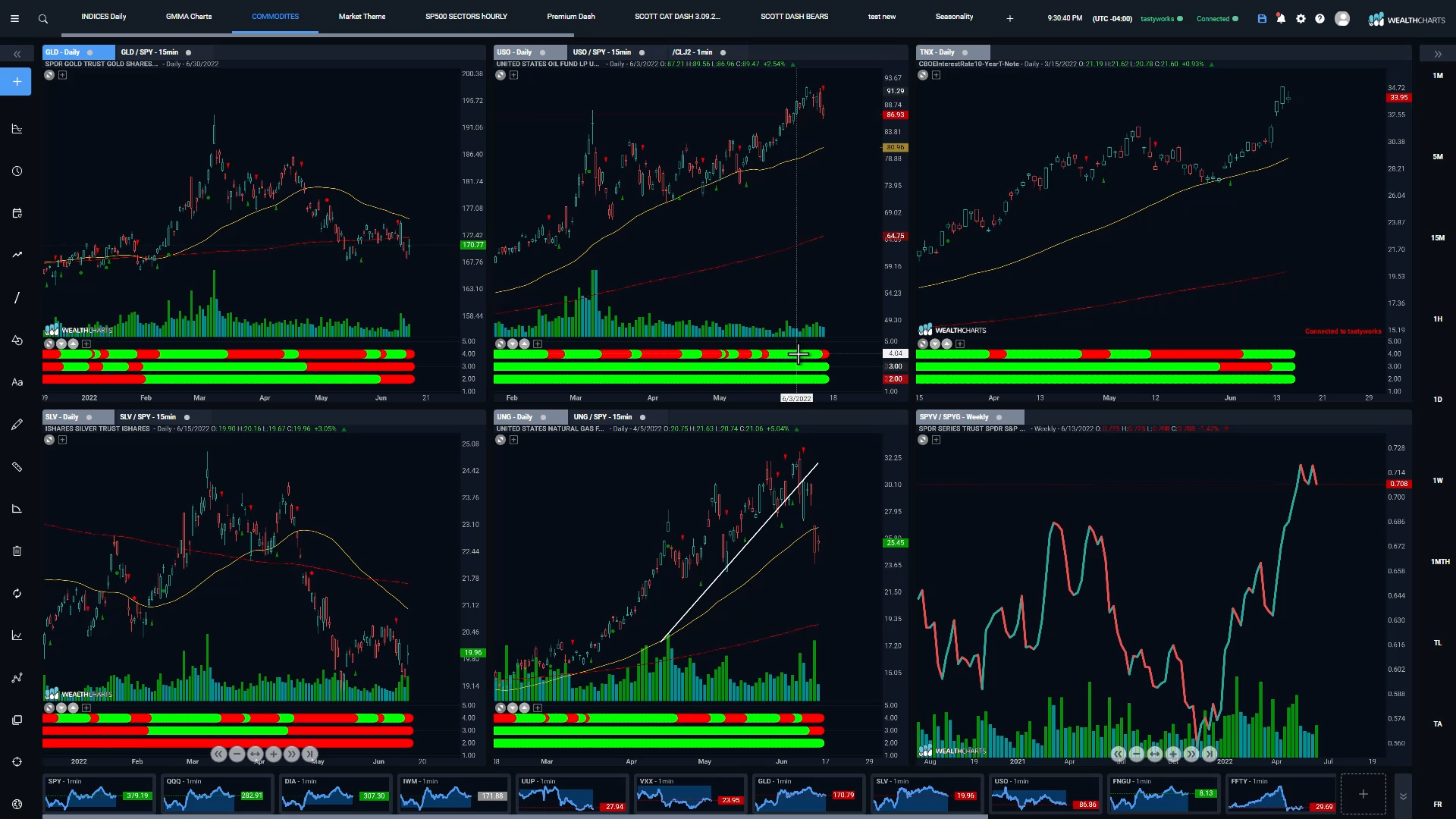This screenshot has height=819, width=1456.
Task: Select the text Aa tool
Action: pyautogui.click(x=17, y=382)
